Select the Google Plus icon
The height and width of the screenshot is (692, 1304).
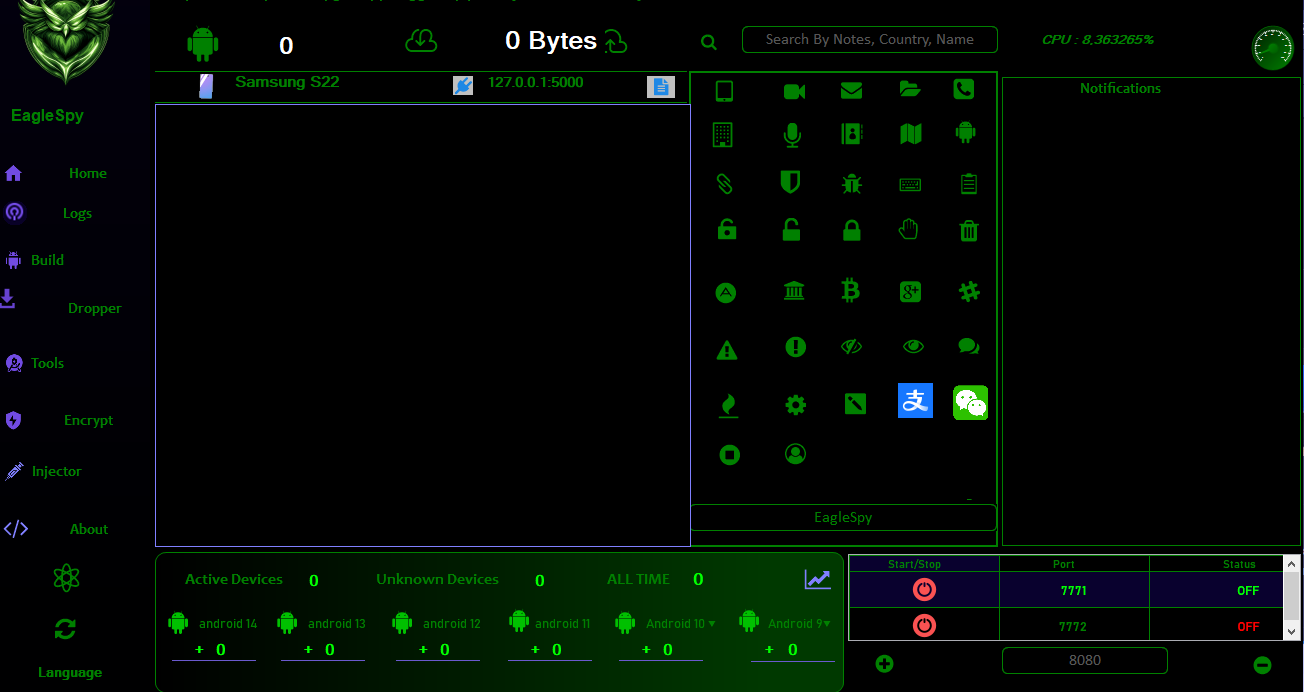tap(910, 292)
